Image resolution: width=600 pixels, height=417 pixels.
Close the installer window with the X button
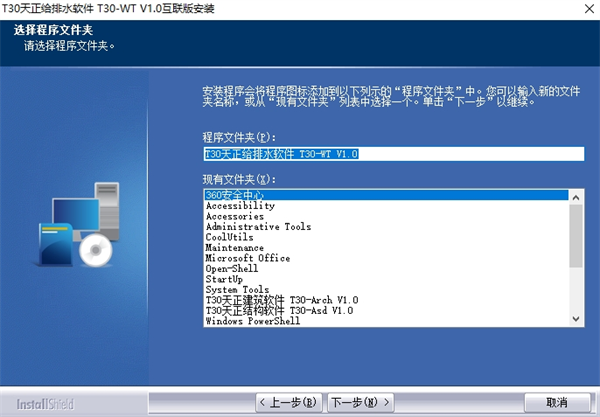click(589, 9)
